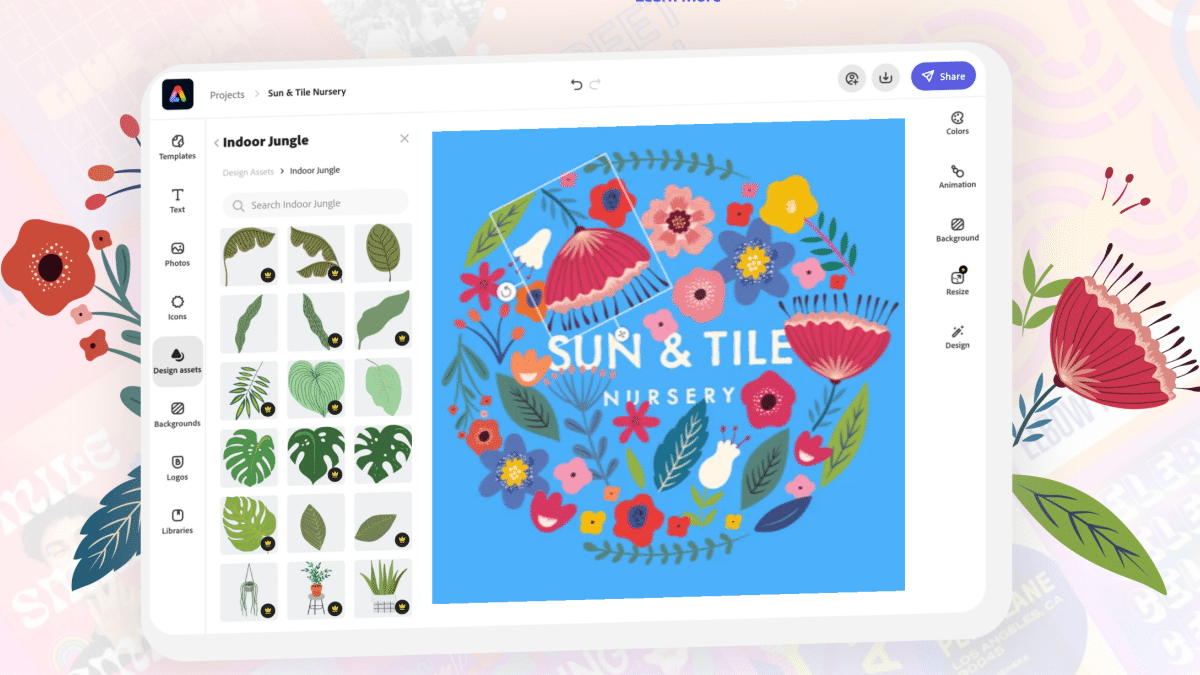Click the download icon
Screen dimensions: 1200x675
(885, 77)
